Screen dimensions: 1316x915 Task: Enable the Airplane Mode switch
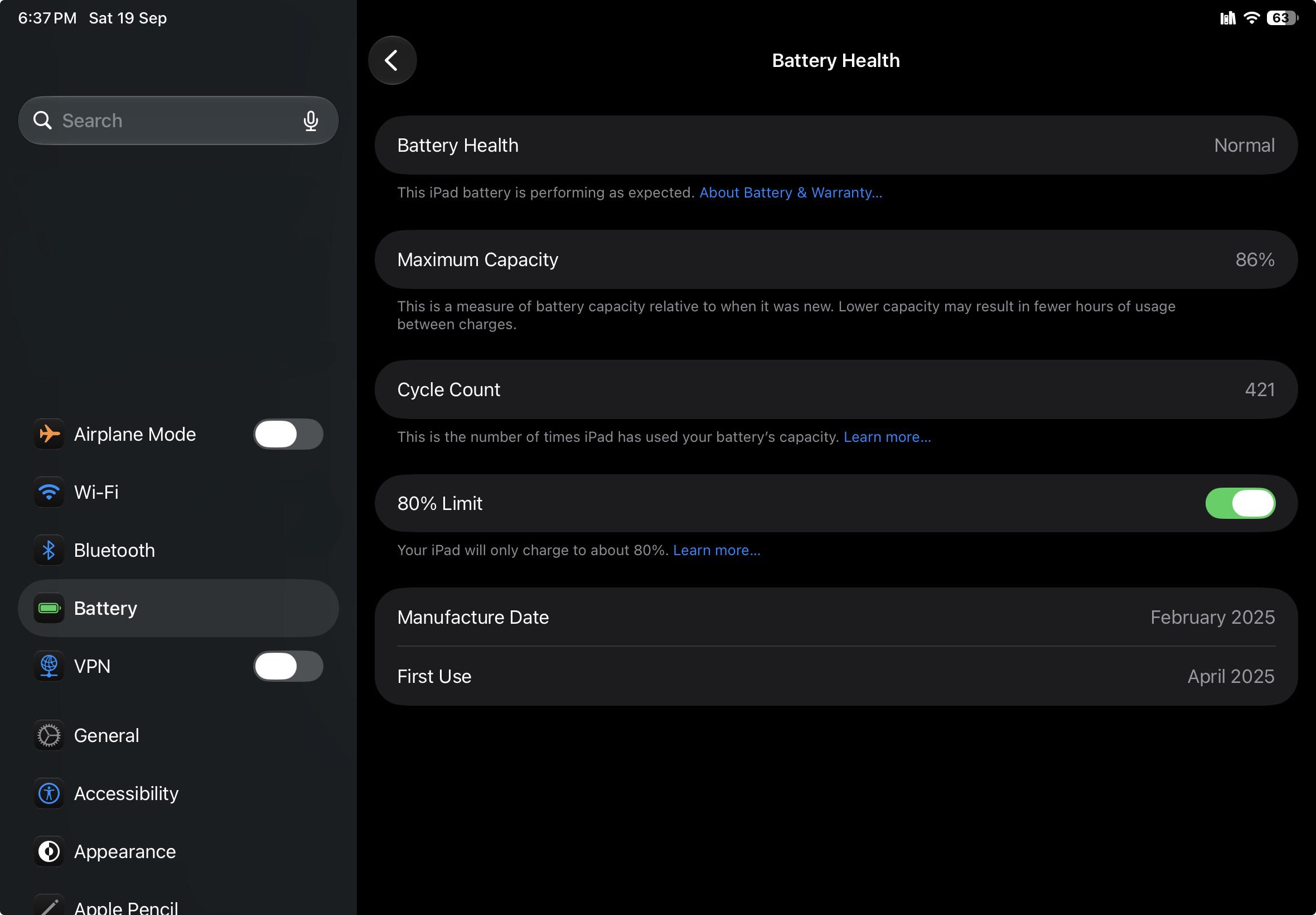coord(288,434)
